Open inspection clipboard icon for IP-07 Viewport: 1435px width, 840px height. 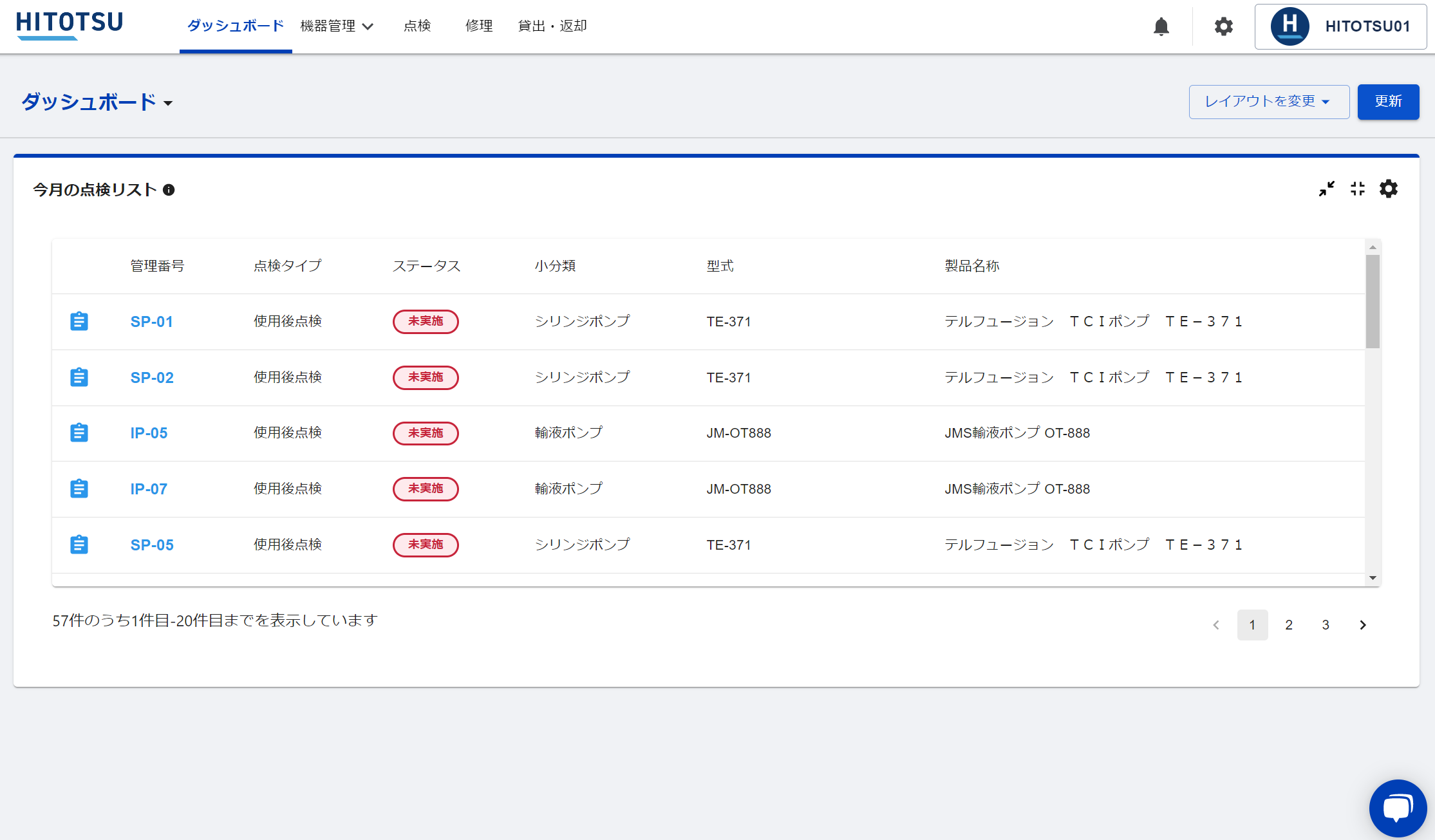[x=79, y=489]
